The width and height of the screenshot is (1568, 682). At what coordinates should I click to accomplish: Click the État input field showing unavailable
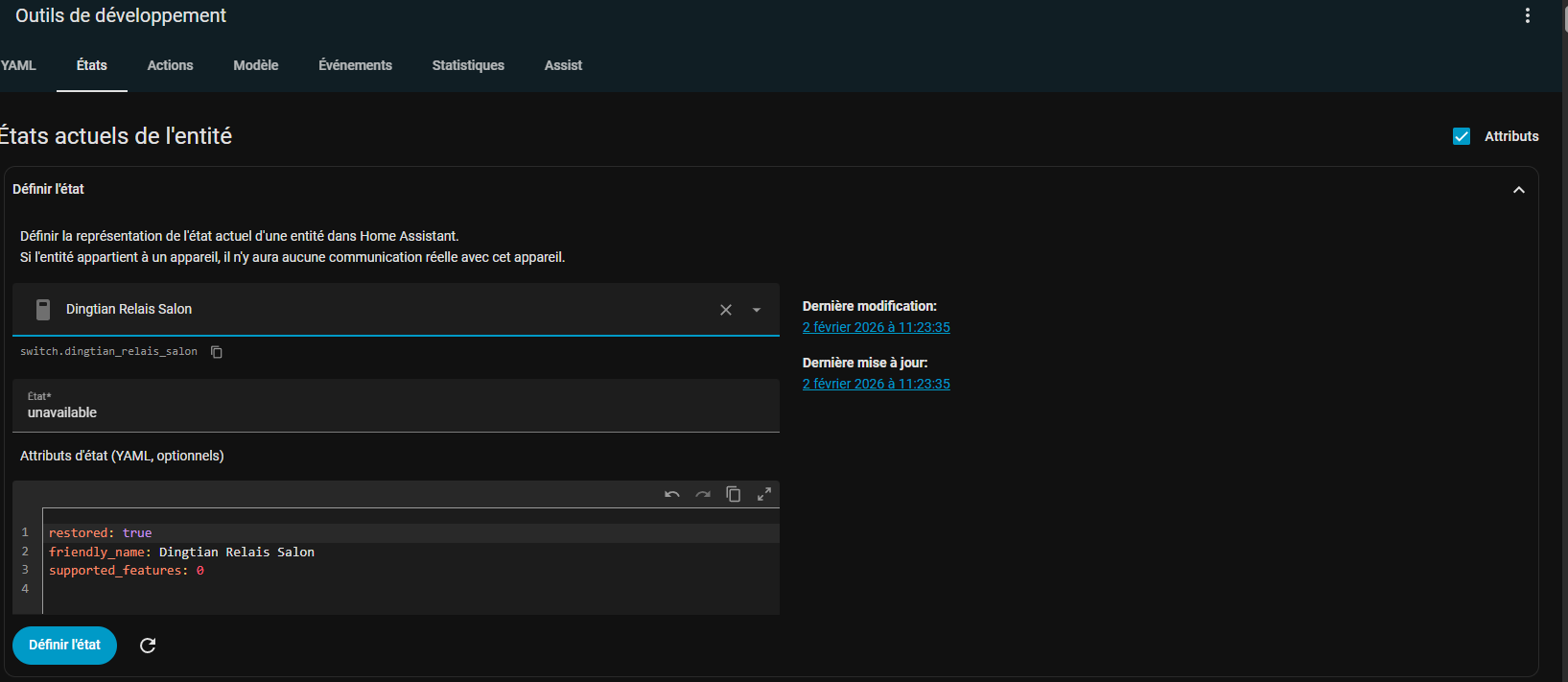coord(395,412)
